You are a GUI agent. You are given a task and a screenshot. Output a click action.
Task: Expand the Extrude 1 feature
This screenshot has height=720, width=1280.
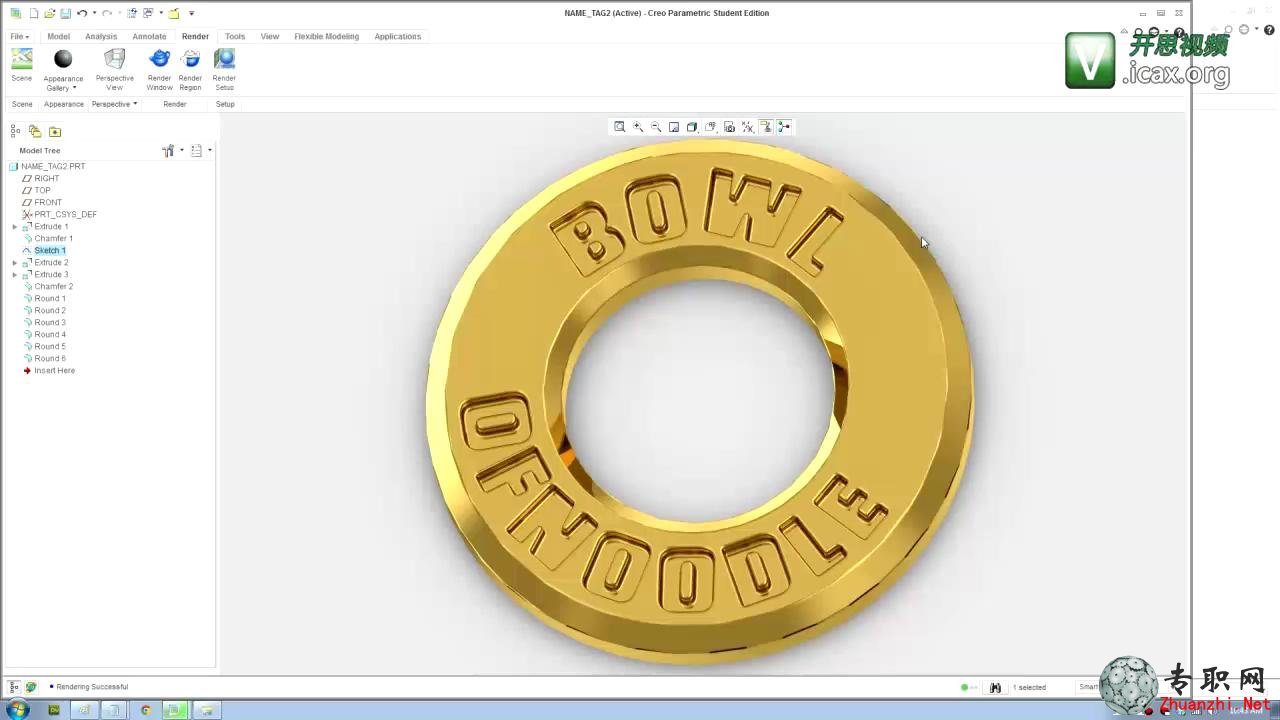click(15, 227)
